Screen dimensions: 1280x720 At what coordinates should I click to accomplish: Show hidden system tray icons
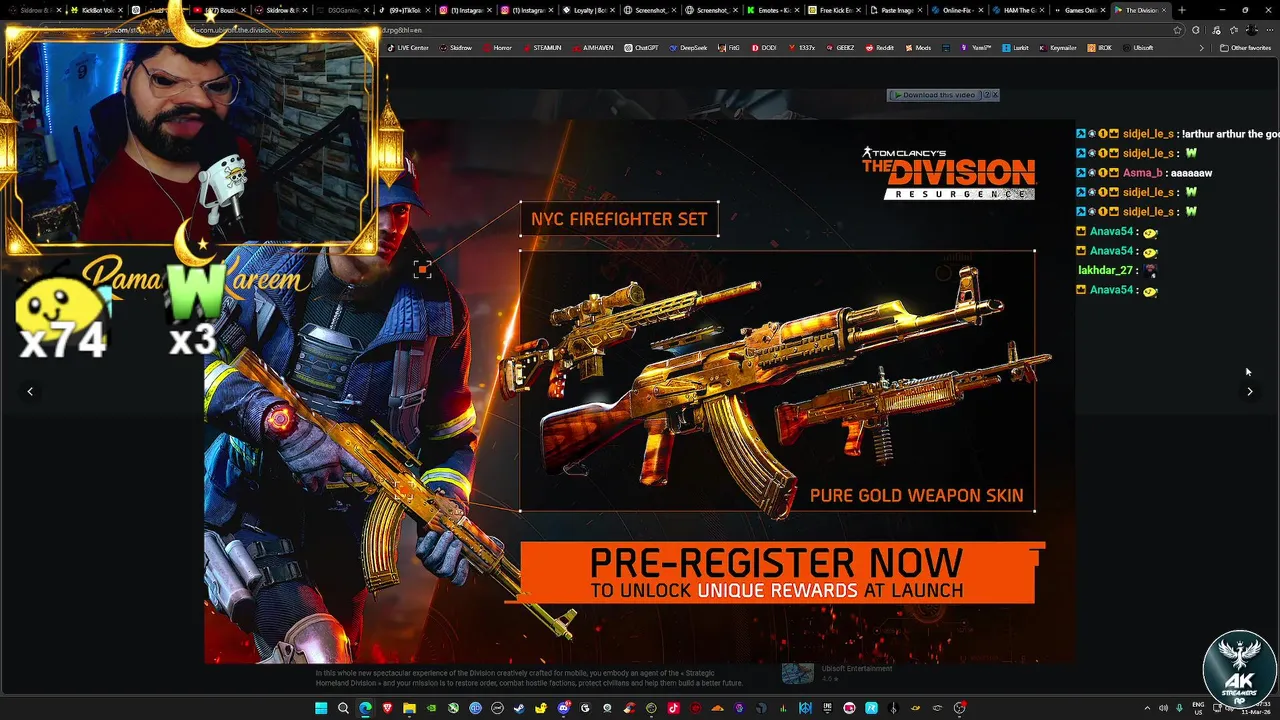tap(1147, 708)
